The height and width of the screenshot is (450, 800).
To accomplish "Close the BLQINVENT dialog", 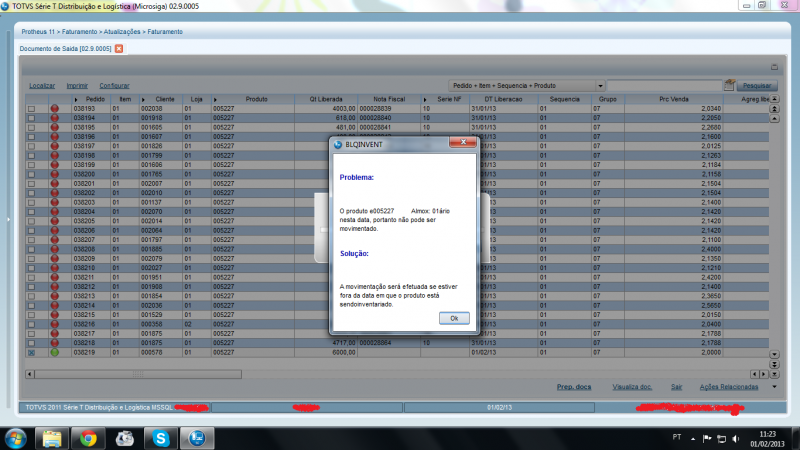I will coord(463,142).
